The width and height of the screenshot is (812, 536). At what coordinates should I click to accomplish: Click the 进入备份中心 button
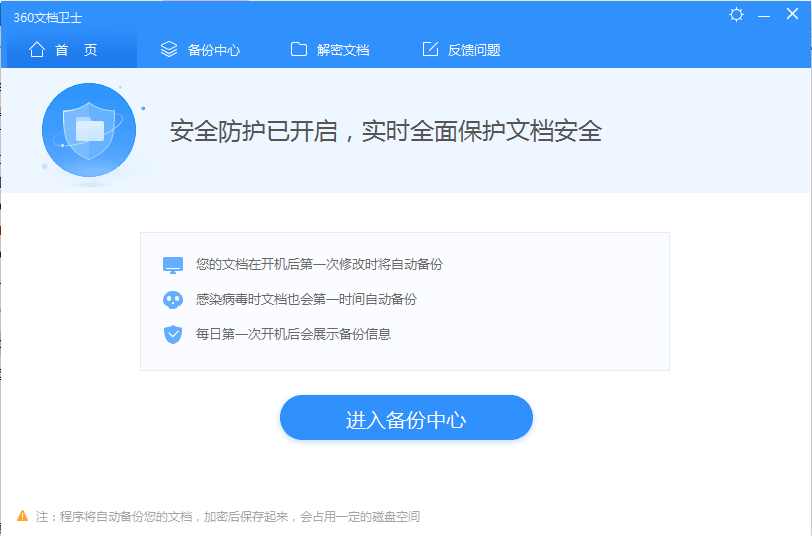pyautogui.click(x=407, y=417)
